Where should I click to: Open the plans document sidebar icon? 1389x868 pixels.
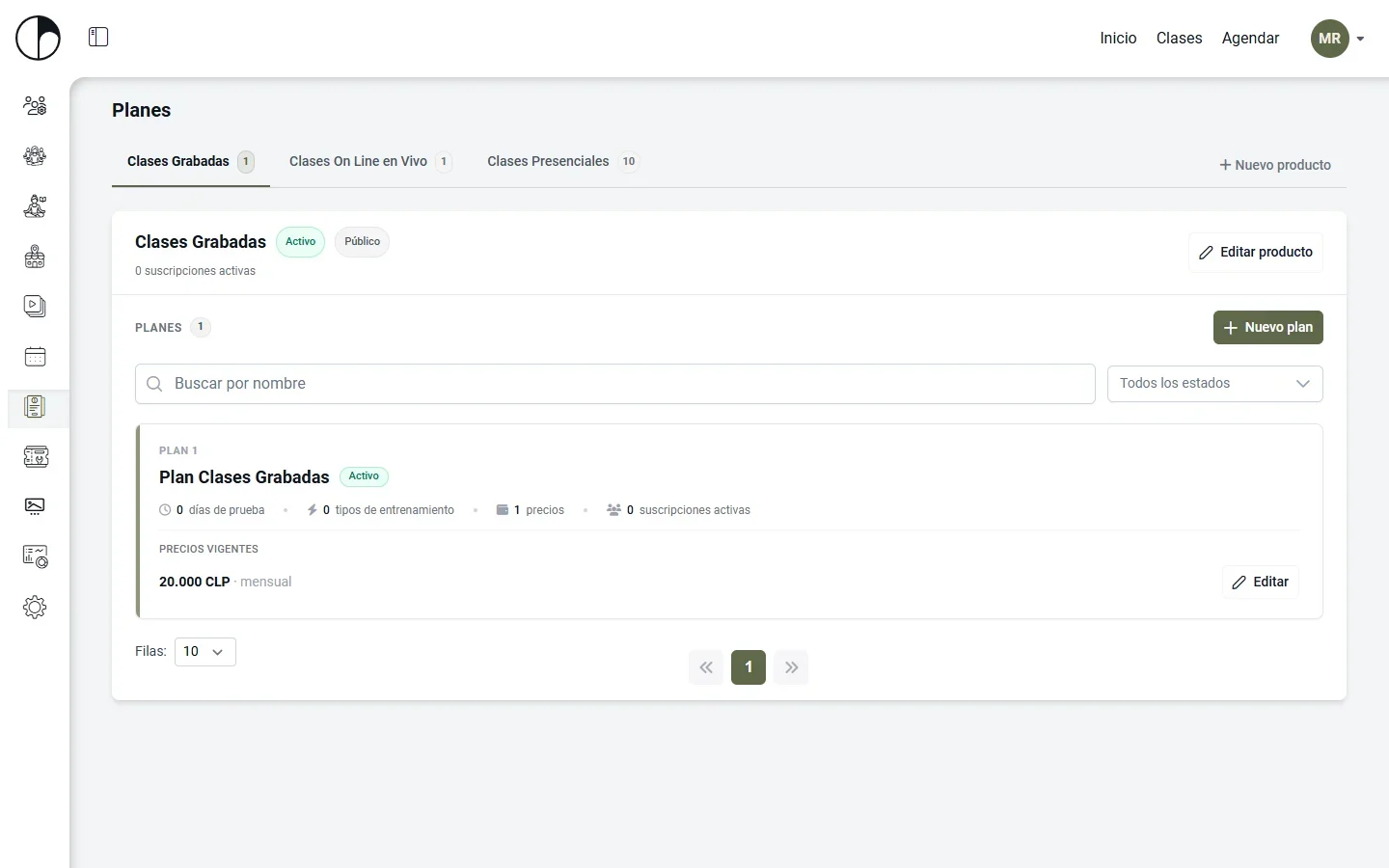(x=35, y=407)
